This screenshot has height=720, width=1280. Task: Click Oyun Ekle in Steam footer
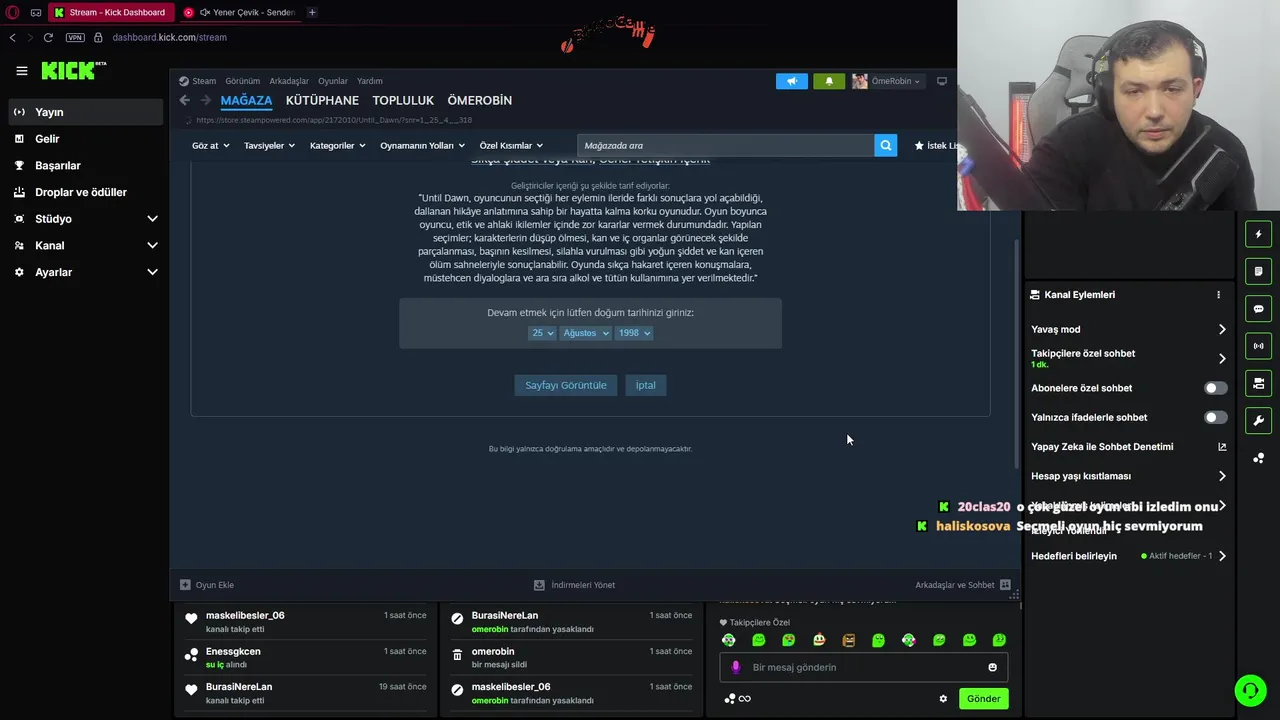(207, 585)
